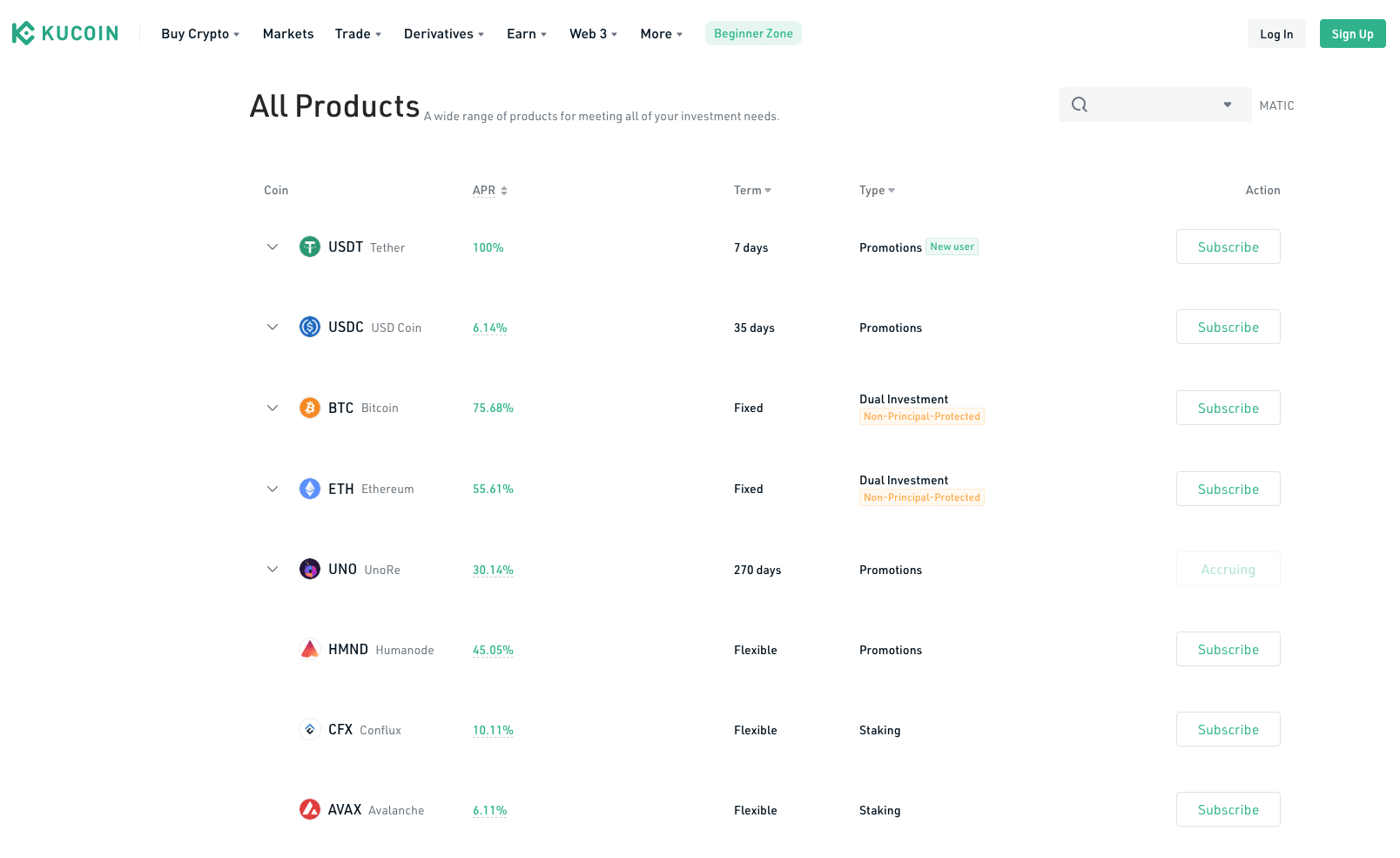This screenshot has height=858, width=1400.
Task: Click the CFX Conflux coin icon
Action: coord(310,729)
